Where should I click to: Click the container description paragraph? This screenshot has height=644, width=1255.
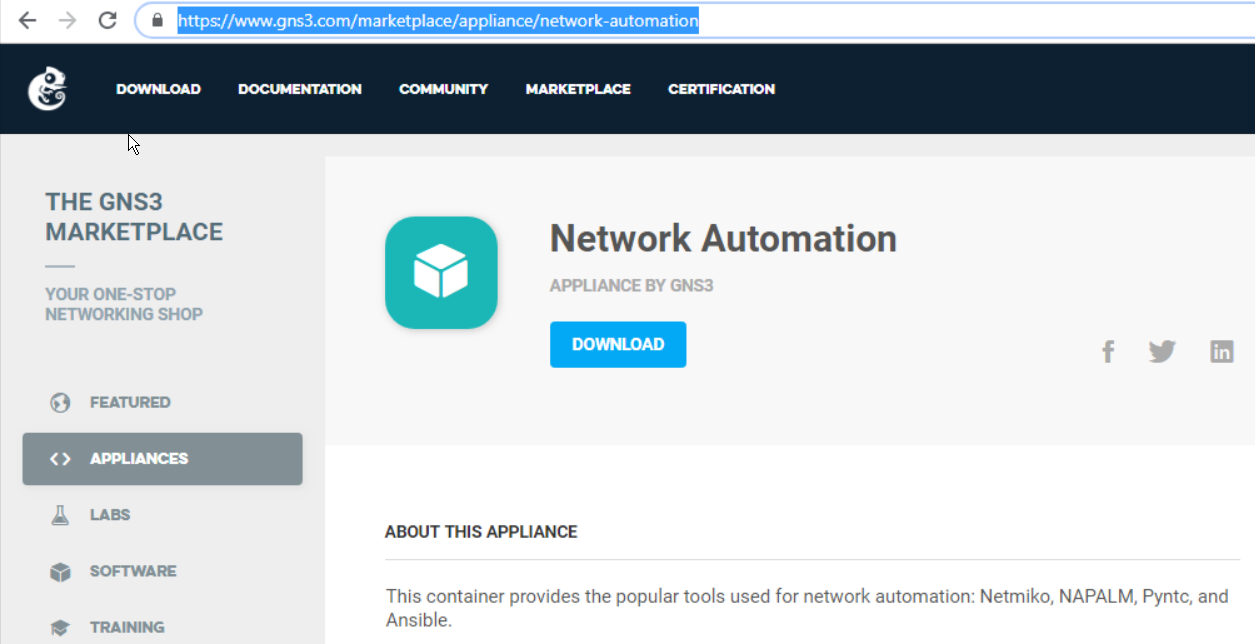[x=808, y=608]
